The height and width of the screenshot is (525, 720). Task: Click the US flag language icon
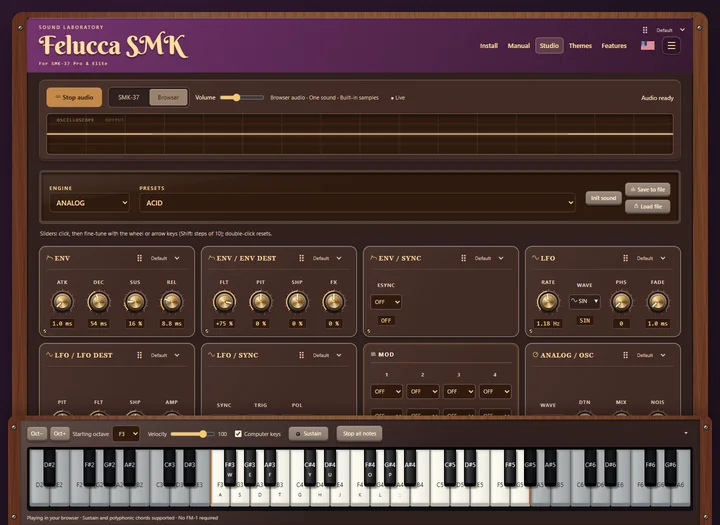(x=647, y=45)
